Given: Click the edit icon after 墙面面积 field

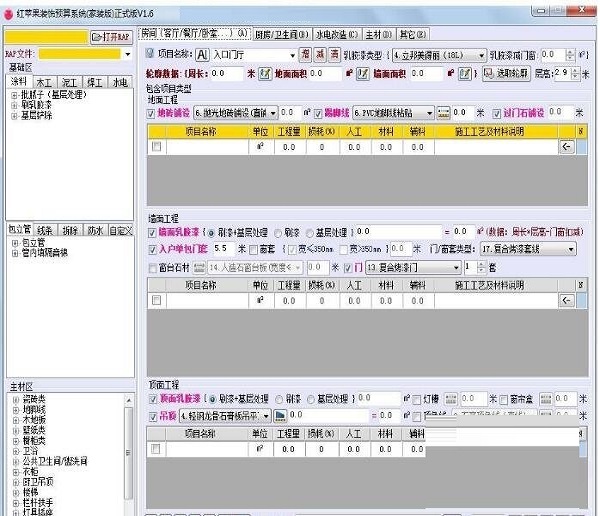Looking at the screenshot, I should point(465,73).
